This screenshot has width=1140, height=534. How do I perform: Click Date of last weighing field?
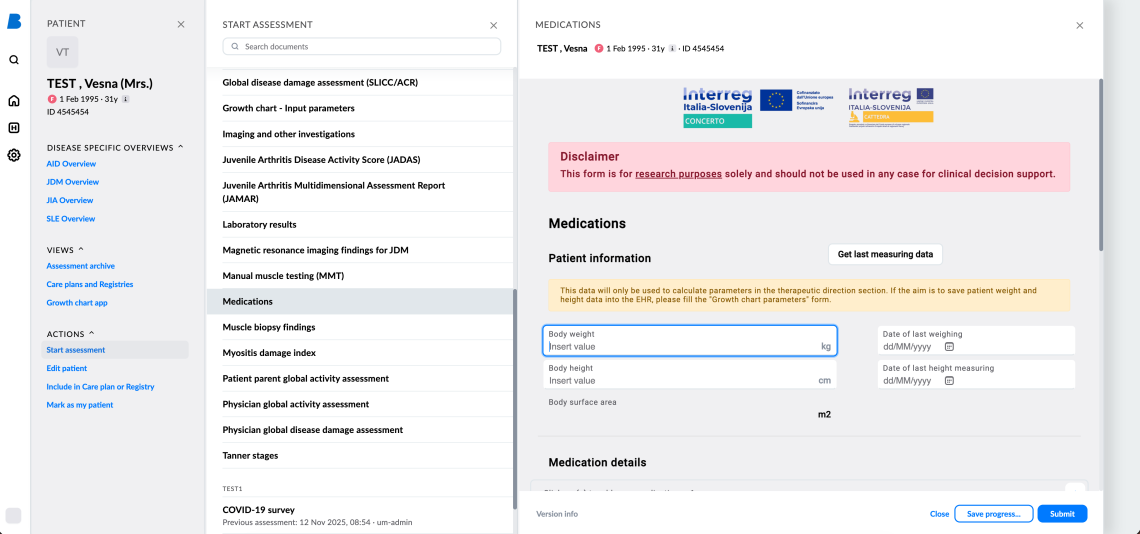pos(976,340)
